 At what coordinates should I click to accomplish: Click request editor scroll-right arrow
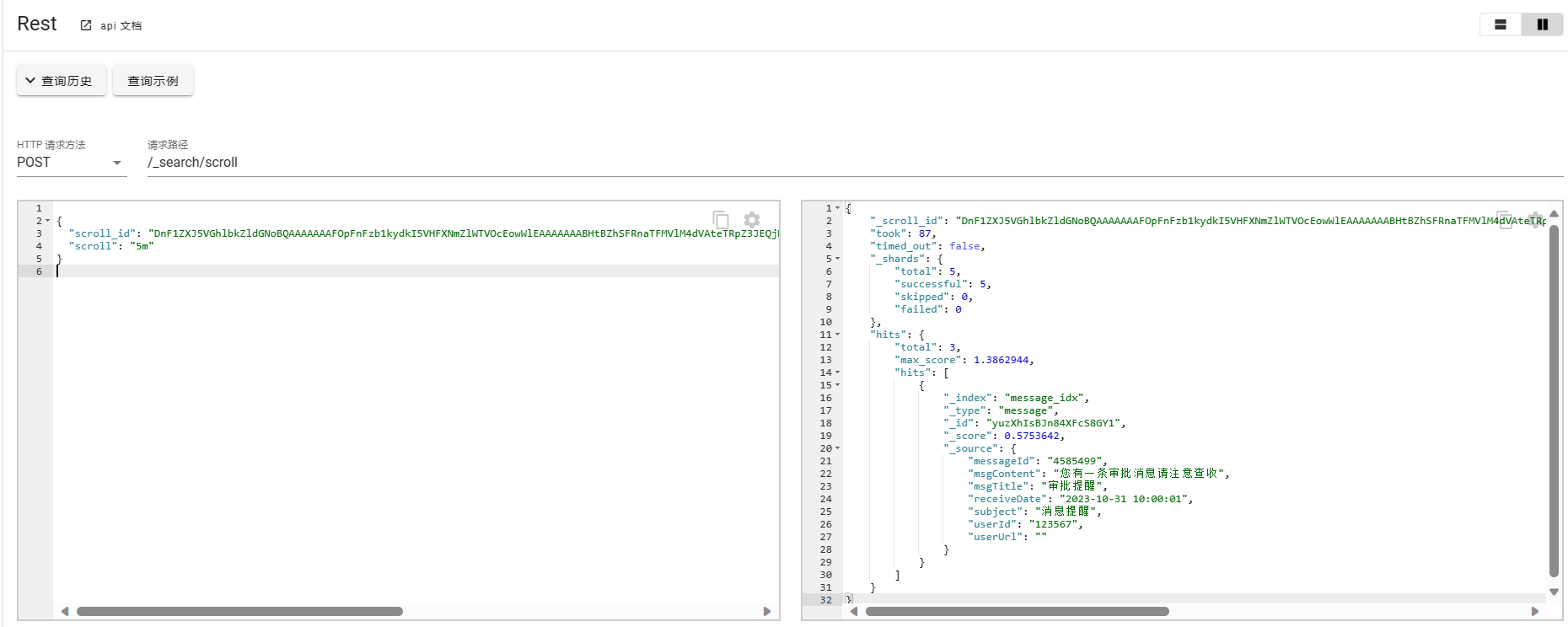[767, 612]
